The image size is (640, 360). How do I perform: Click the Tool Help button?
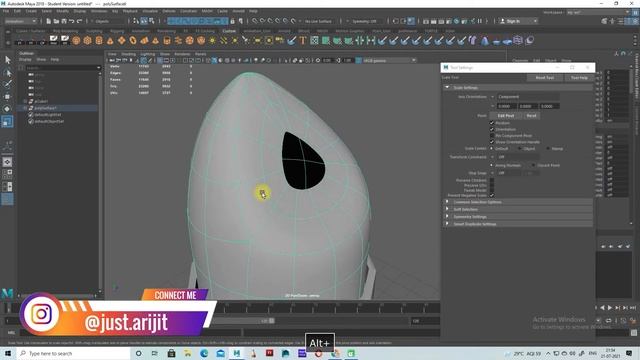click(x=579, y=78)
